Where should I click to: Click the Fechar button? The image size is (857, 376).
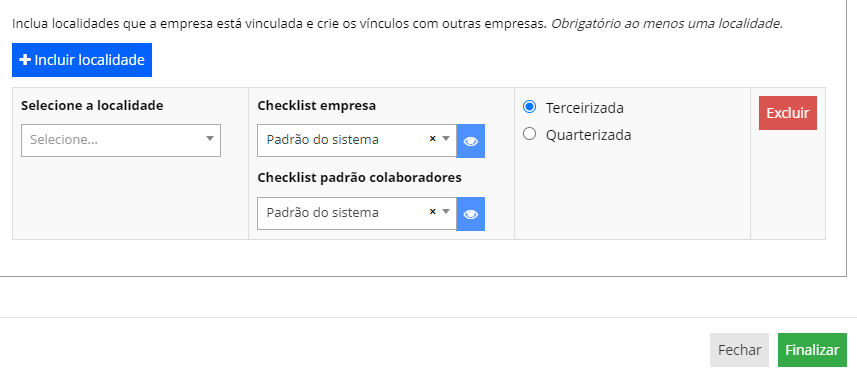click(x=739, y=350)
